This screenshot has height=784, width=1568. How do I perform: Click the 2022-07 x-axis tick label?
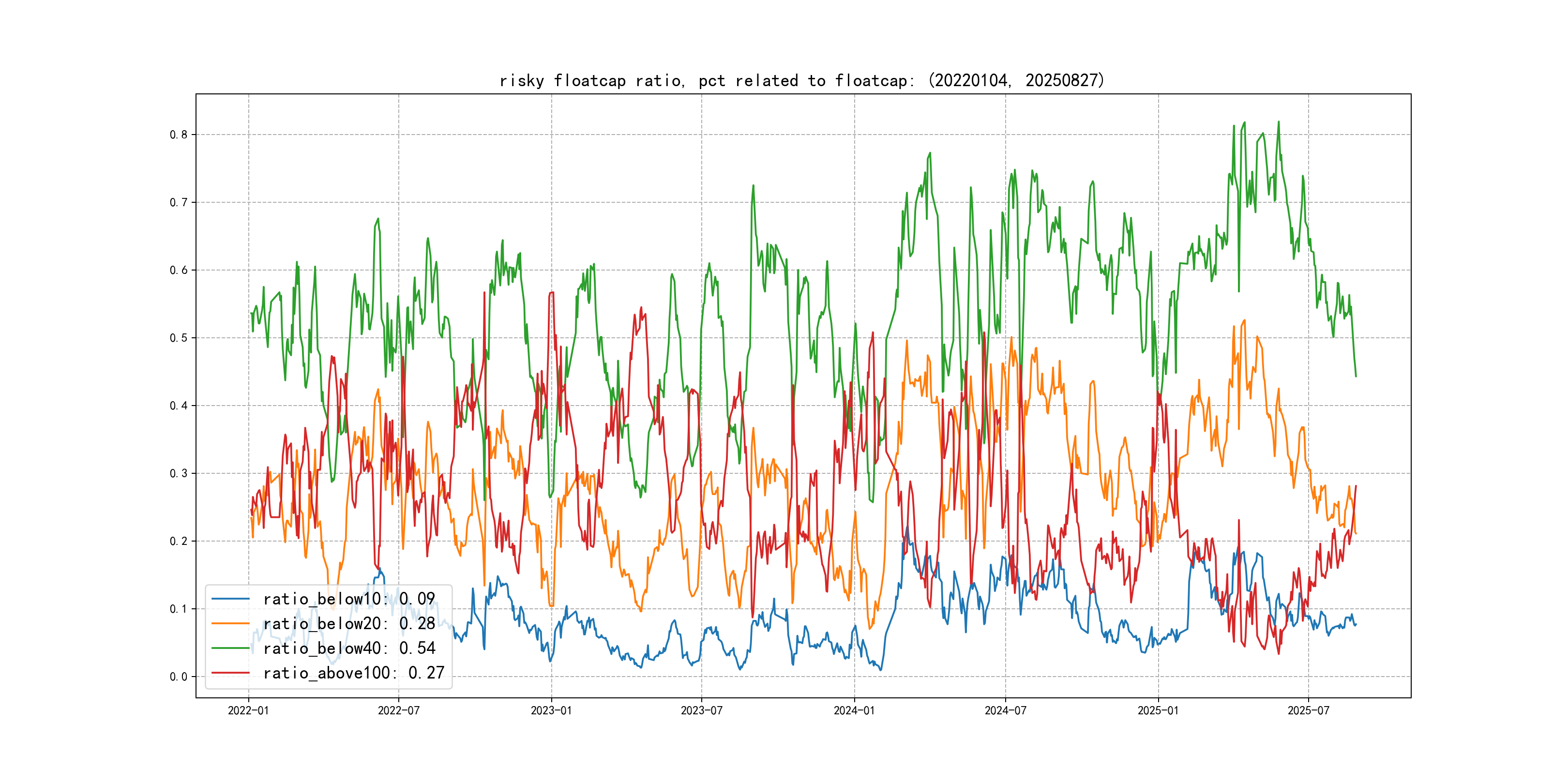pyautogui.click(x=399, y=710)
